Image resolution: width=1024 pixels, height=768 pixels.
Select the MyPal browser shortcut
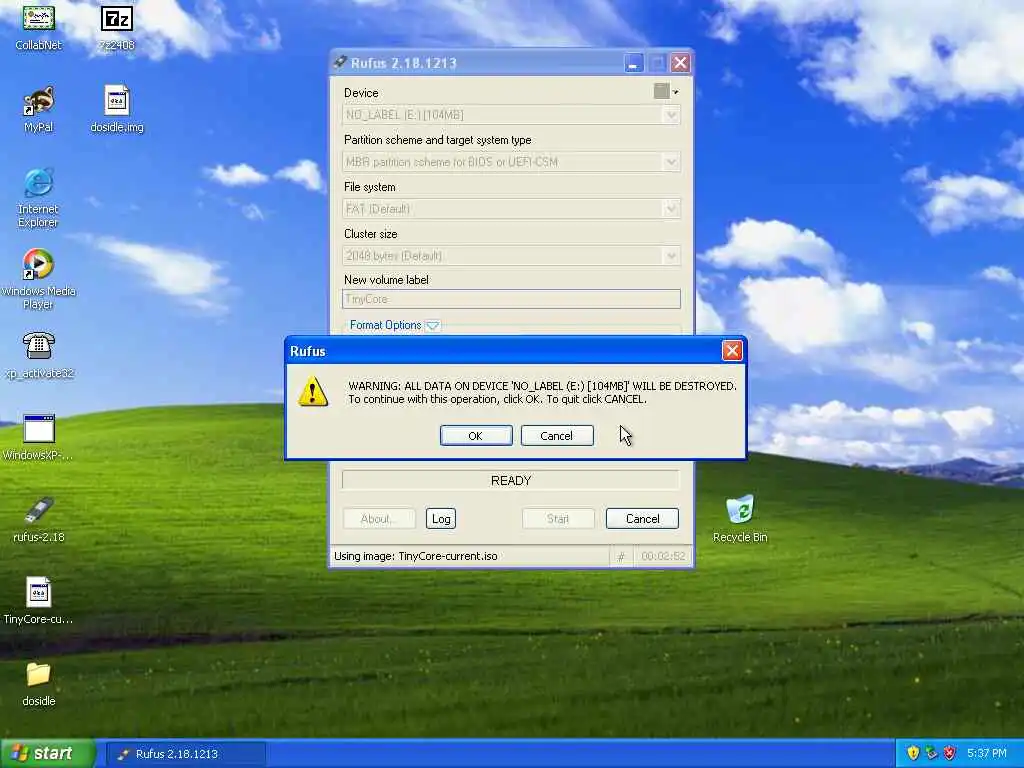39,109
